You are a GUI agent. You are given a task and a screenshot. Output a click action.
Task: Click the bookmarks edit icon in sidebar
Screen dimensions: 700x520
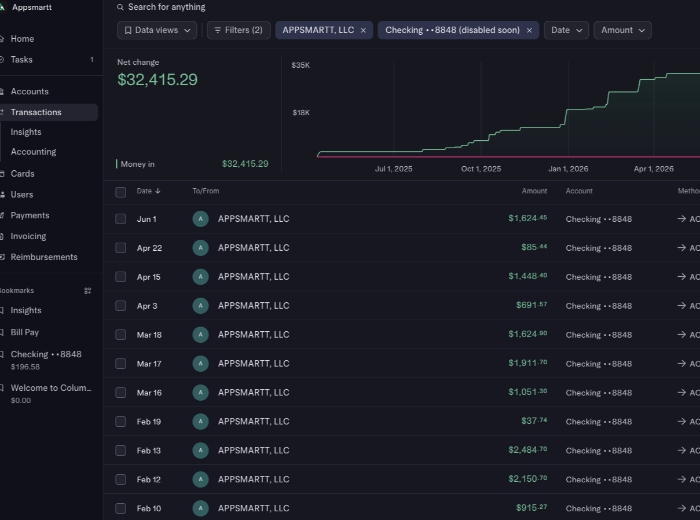(88, 291)
